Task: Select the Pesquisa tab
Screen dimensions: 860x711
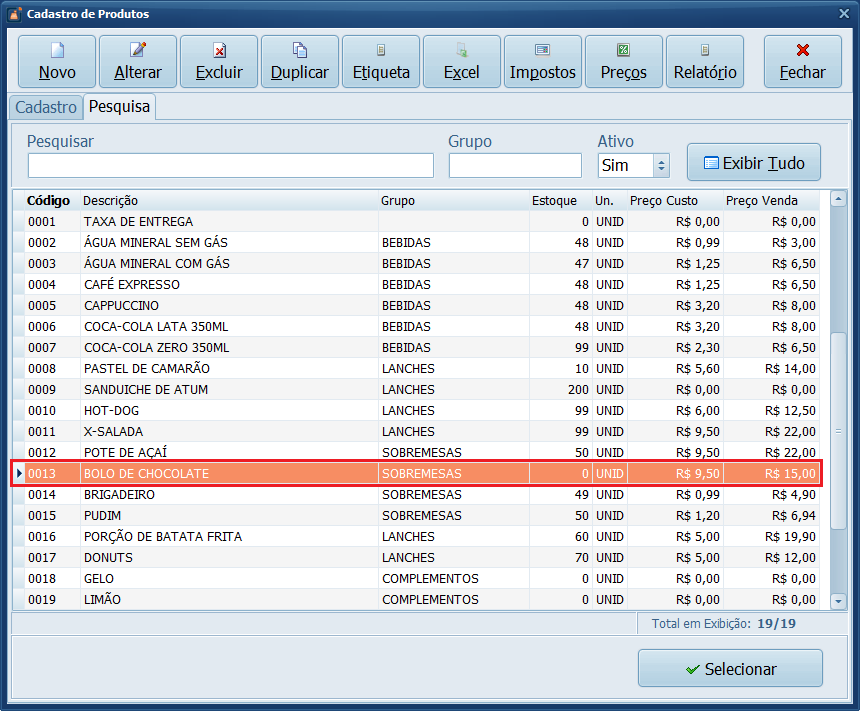Action: click(x=119, y=106)
